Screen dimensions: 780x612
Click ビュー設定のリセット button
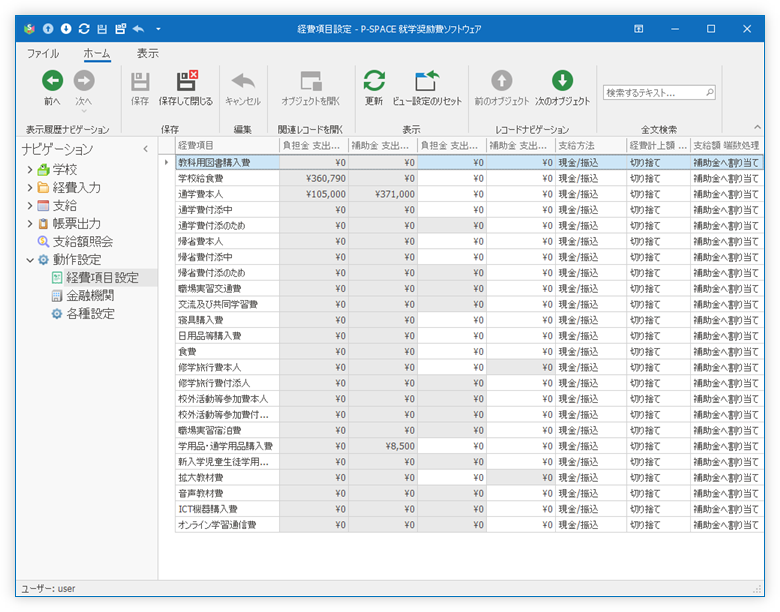427,89
